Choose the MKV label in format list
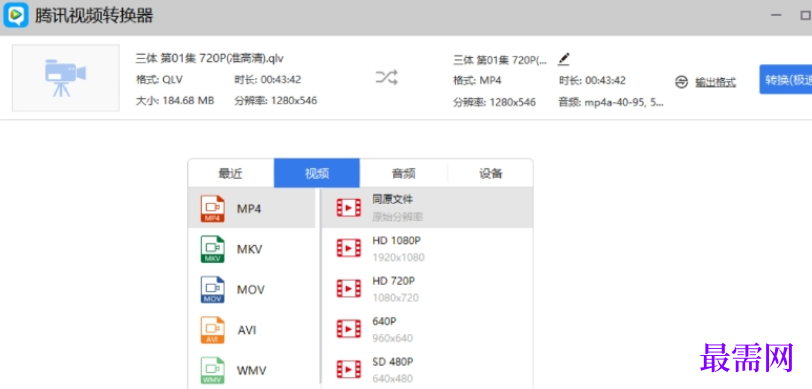Viewport: 812px width, 389px height. (x=250, y=249)
